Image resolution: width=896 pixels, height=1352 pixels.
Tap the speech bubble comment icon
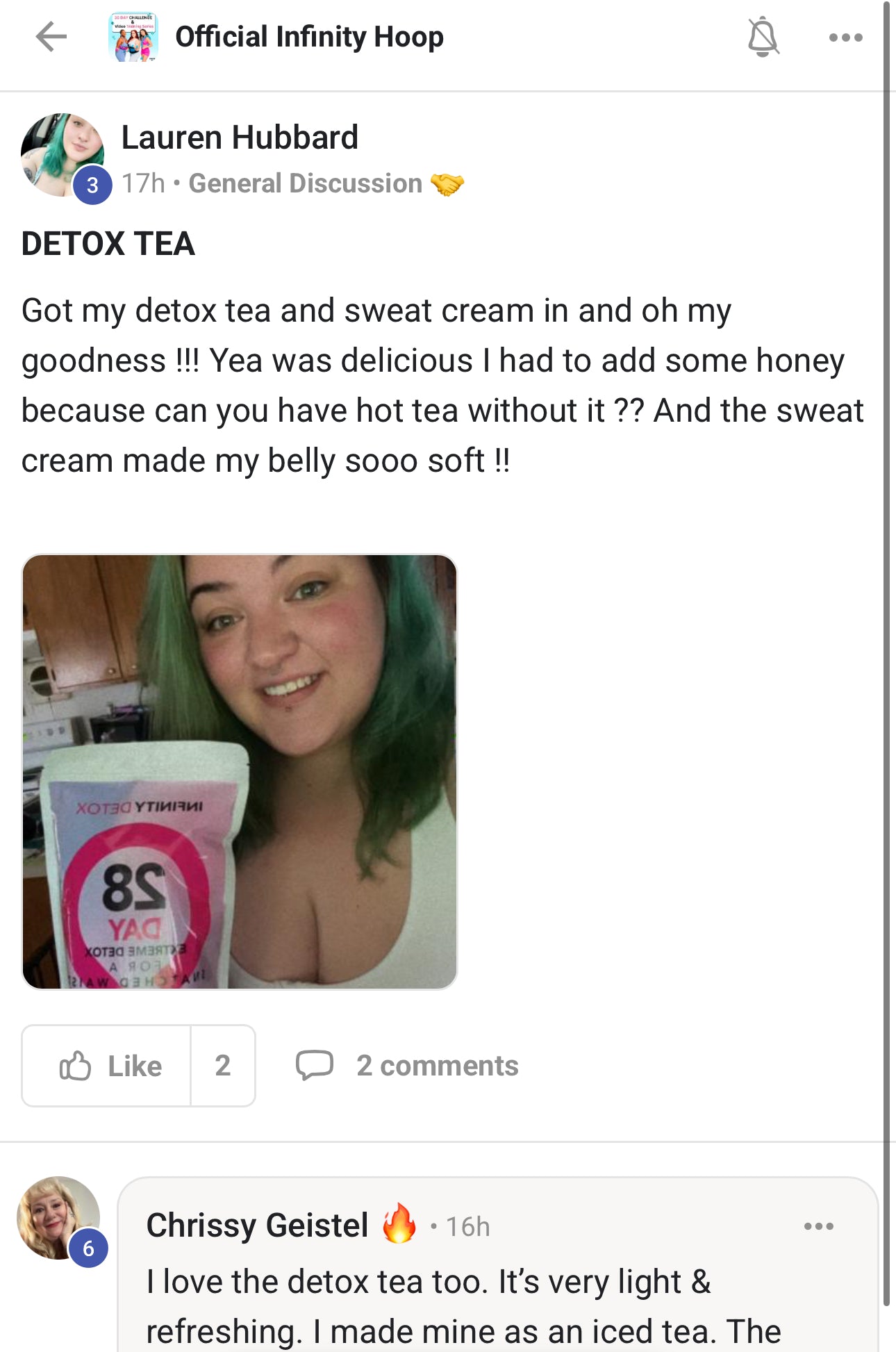[314, 1065]
